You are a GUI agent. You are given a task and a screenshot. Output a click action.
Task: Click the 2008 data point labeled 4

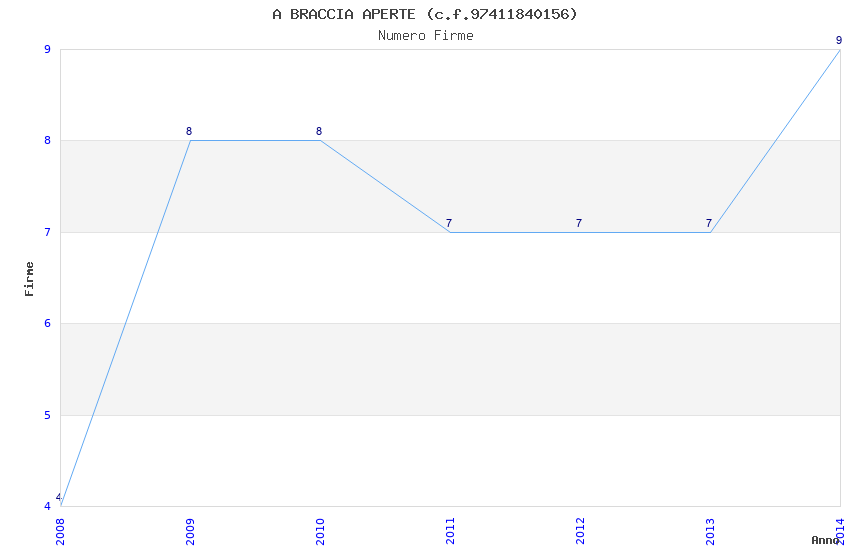(x=61, y=505)
